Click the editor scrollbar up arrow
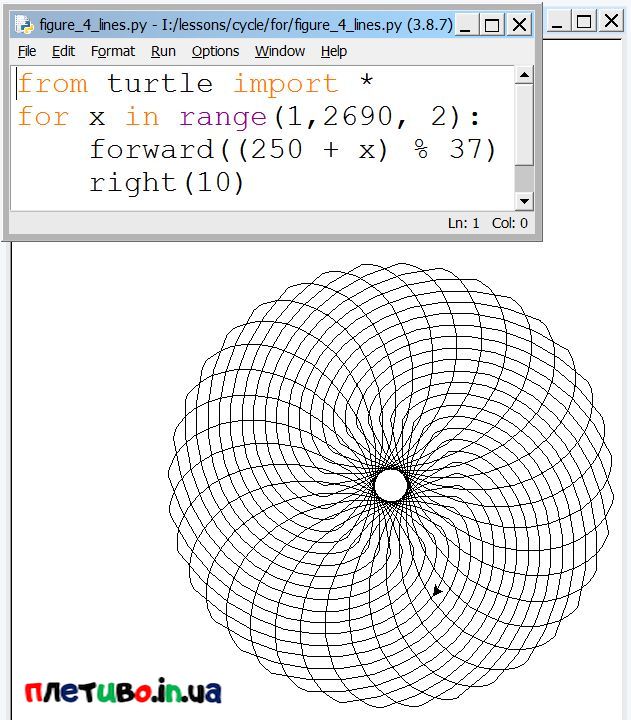The height and width of the screenshot is (720, 631). pyautogui.click(x=524, y=75)
